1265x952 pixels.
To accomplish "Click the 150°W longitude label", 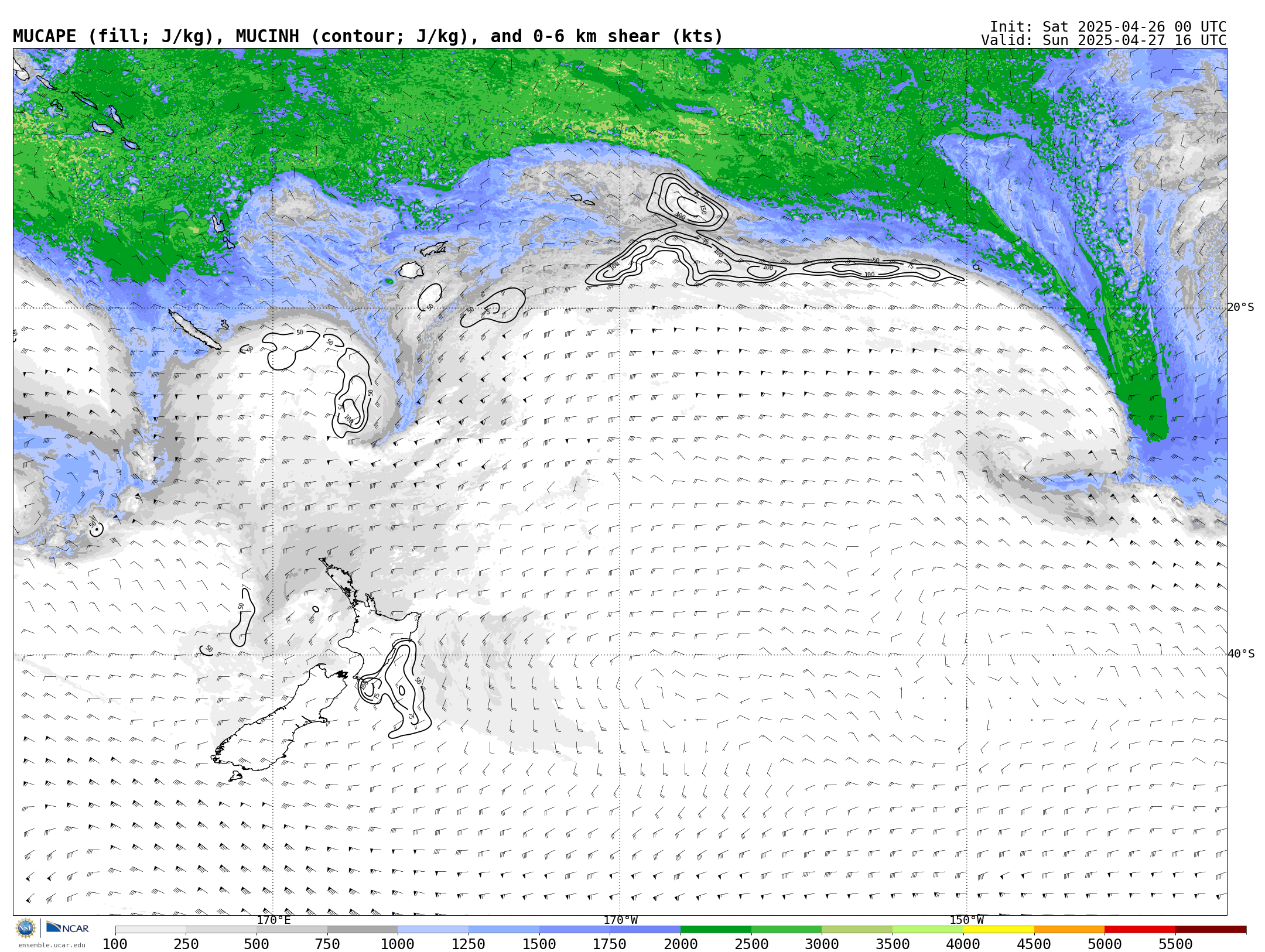I will tap(967, 920).
